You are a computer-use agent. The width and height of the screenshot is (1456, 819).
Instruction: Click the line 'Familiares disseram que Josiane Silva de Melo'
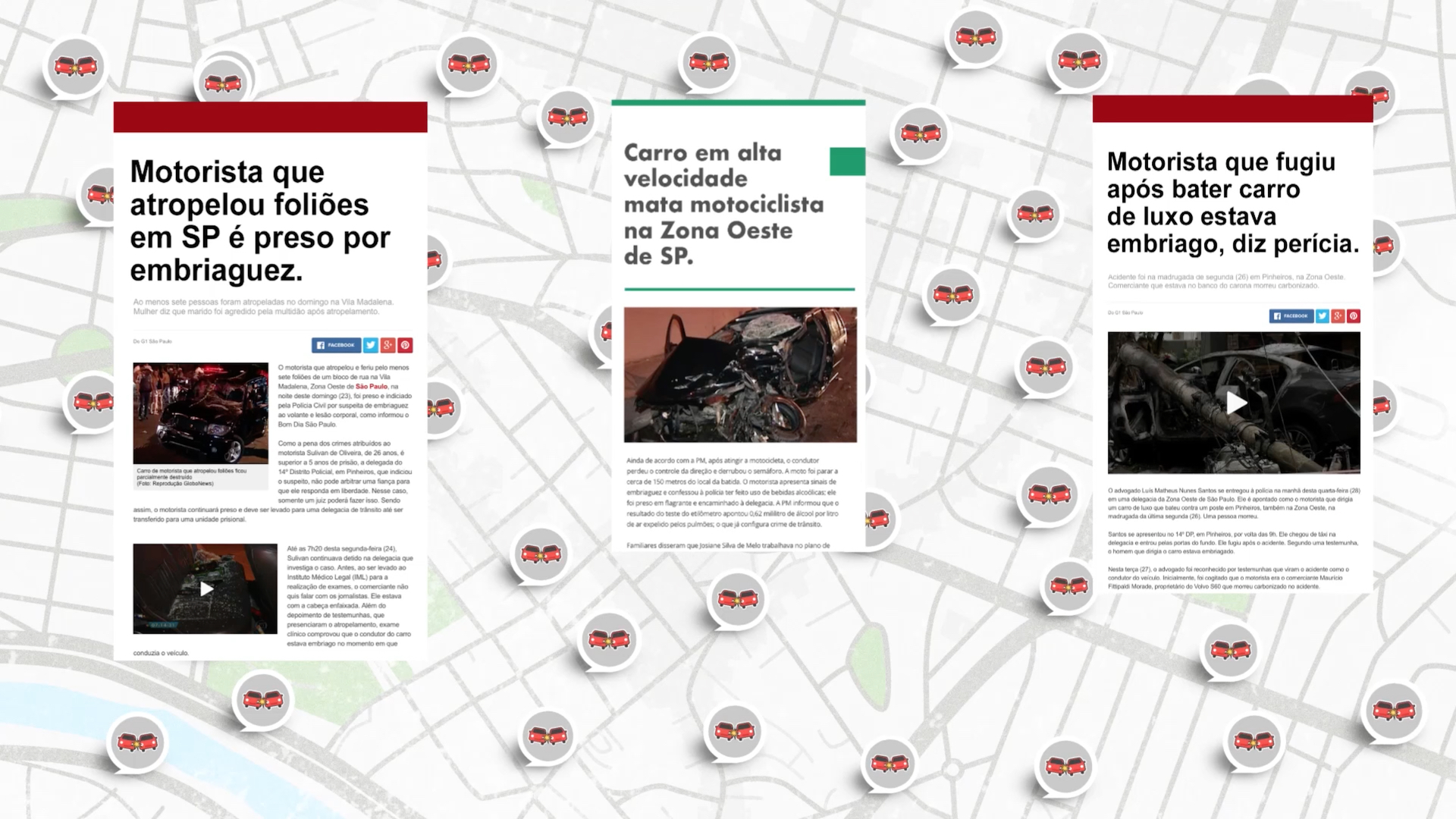pyautogui.click(x=728, y=545)
